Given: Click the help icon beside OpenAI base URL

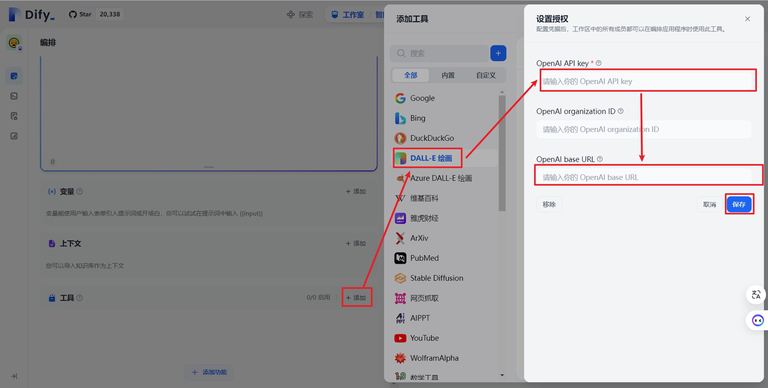Looking at the screenshot, I should click(x=600, y=159).
